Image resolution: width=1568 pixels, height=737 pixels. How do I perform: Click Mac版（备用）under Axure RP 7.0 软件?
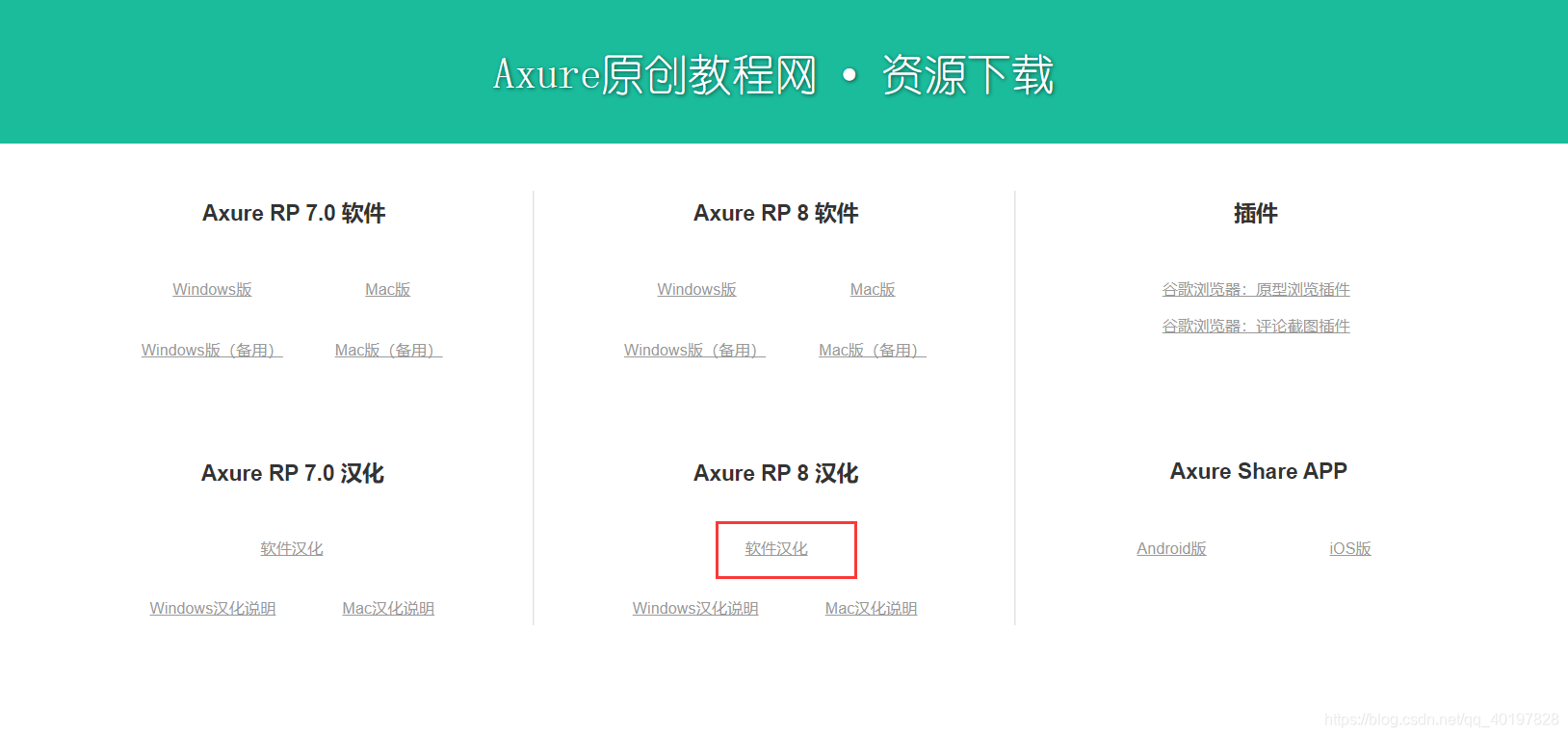(388, 351)
